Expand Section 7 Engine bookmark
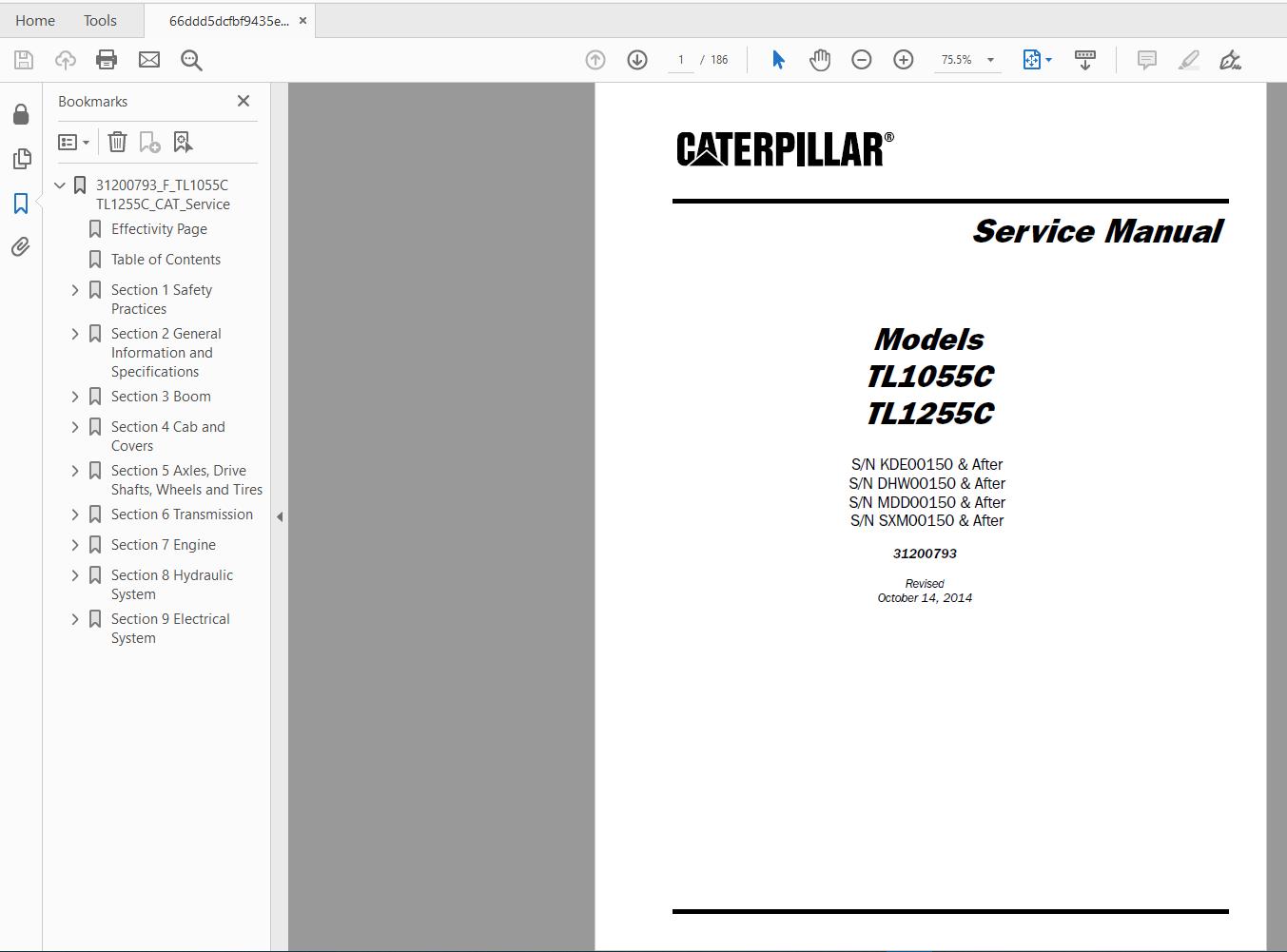1287x952 pixels. click(x=75, y=545)
